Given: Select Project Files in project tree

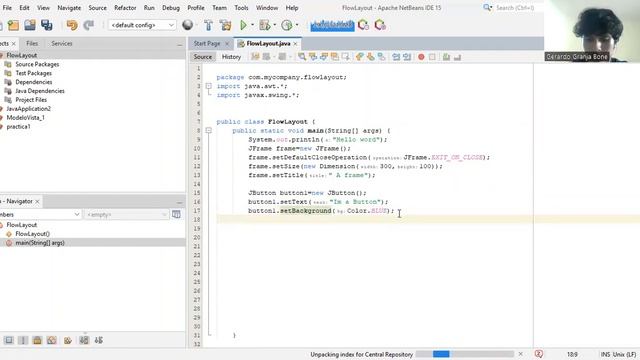Looking at the screenshot, I should (31, 100).
